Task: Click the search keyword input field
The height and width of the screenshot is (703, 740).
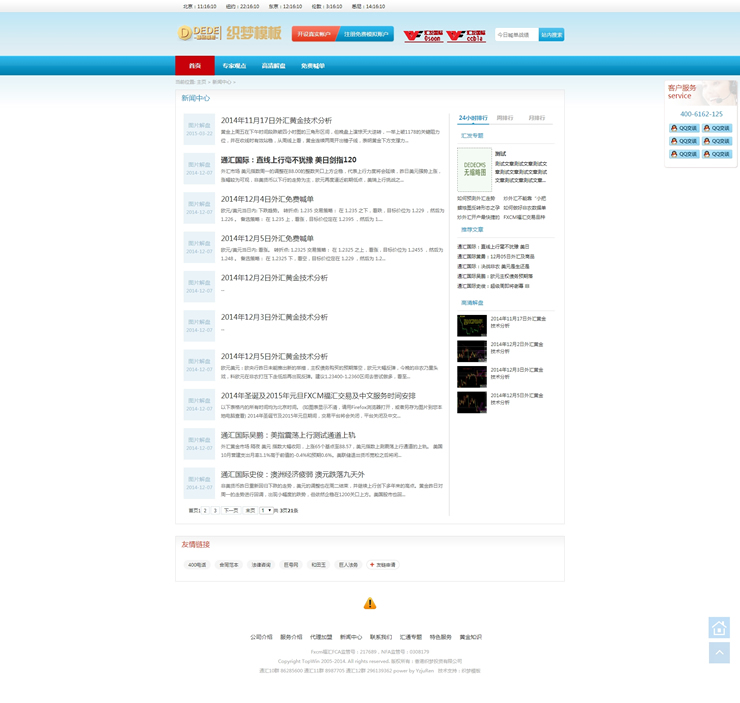Action: pyautogui.click(x=516, y=35)
